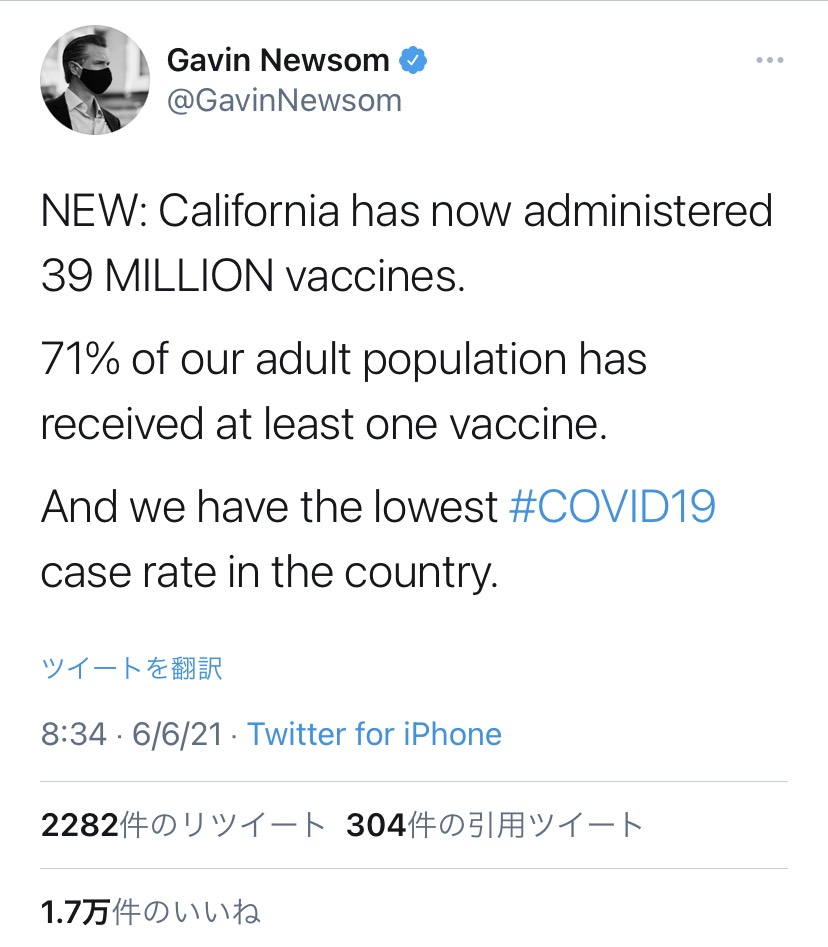Click the 2282 retweet count number
Viewport: 828px width, 947px height.
click(x=80, y=825)
